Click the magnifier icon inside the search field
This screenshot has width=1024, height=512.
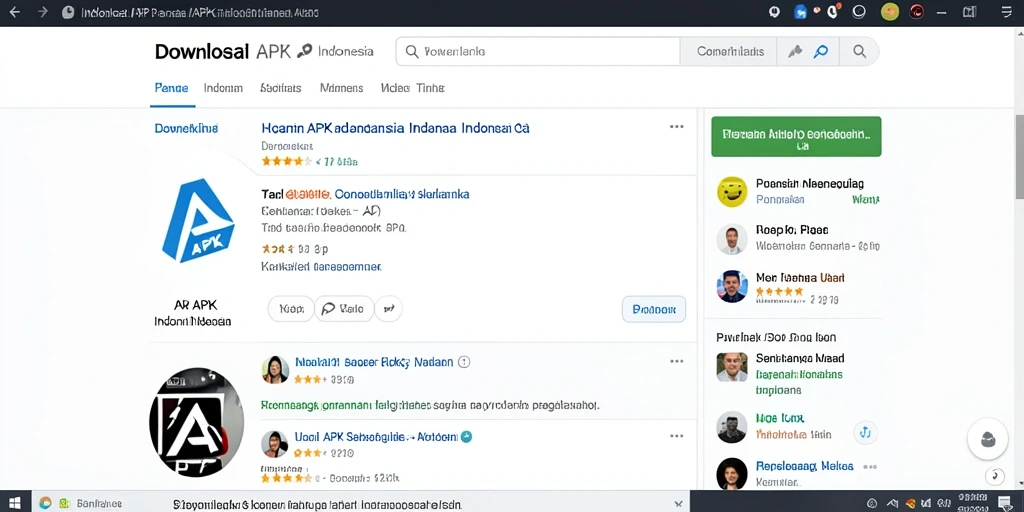click(411, 51)
